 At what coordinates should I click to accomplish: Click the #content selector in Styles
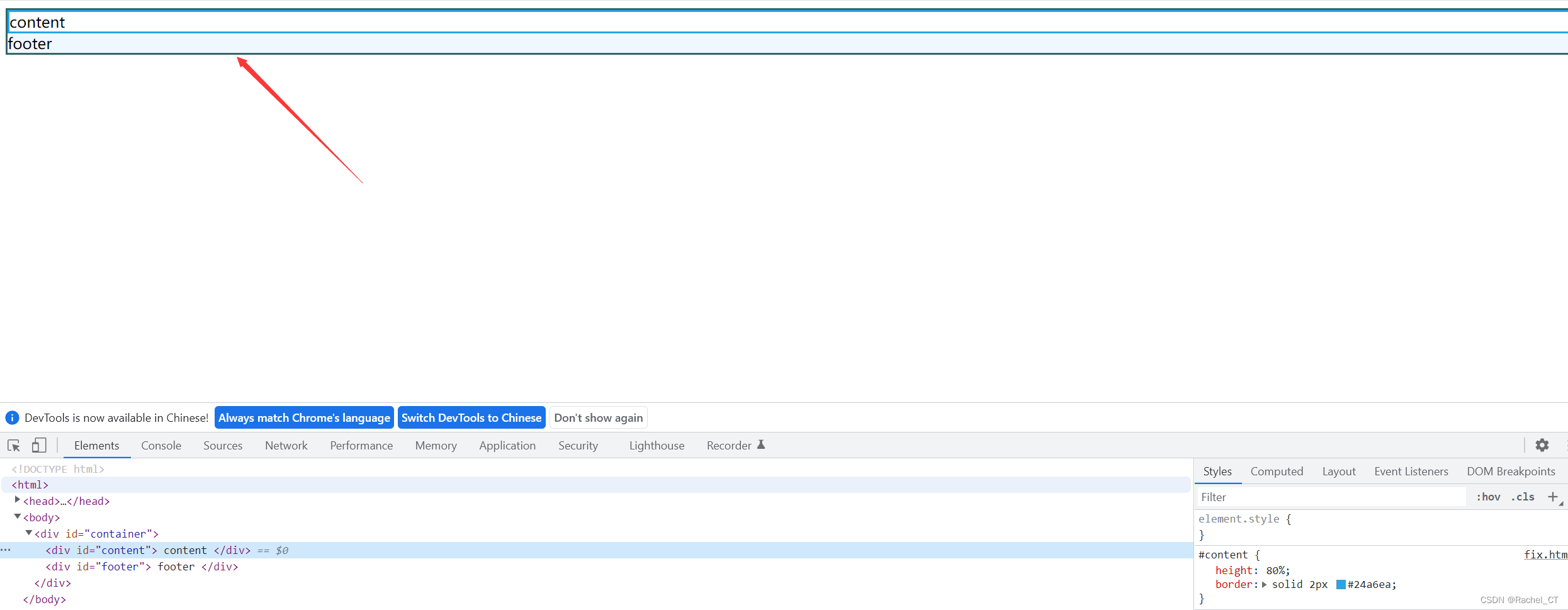coord(1222,555)
